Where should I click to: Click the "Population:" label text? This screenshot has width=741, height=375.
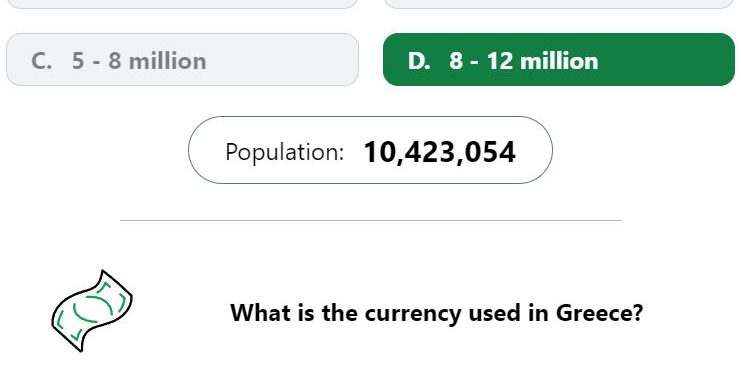tap(284, 152)
